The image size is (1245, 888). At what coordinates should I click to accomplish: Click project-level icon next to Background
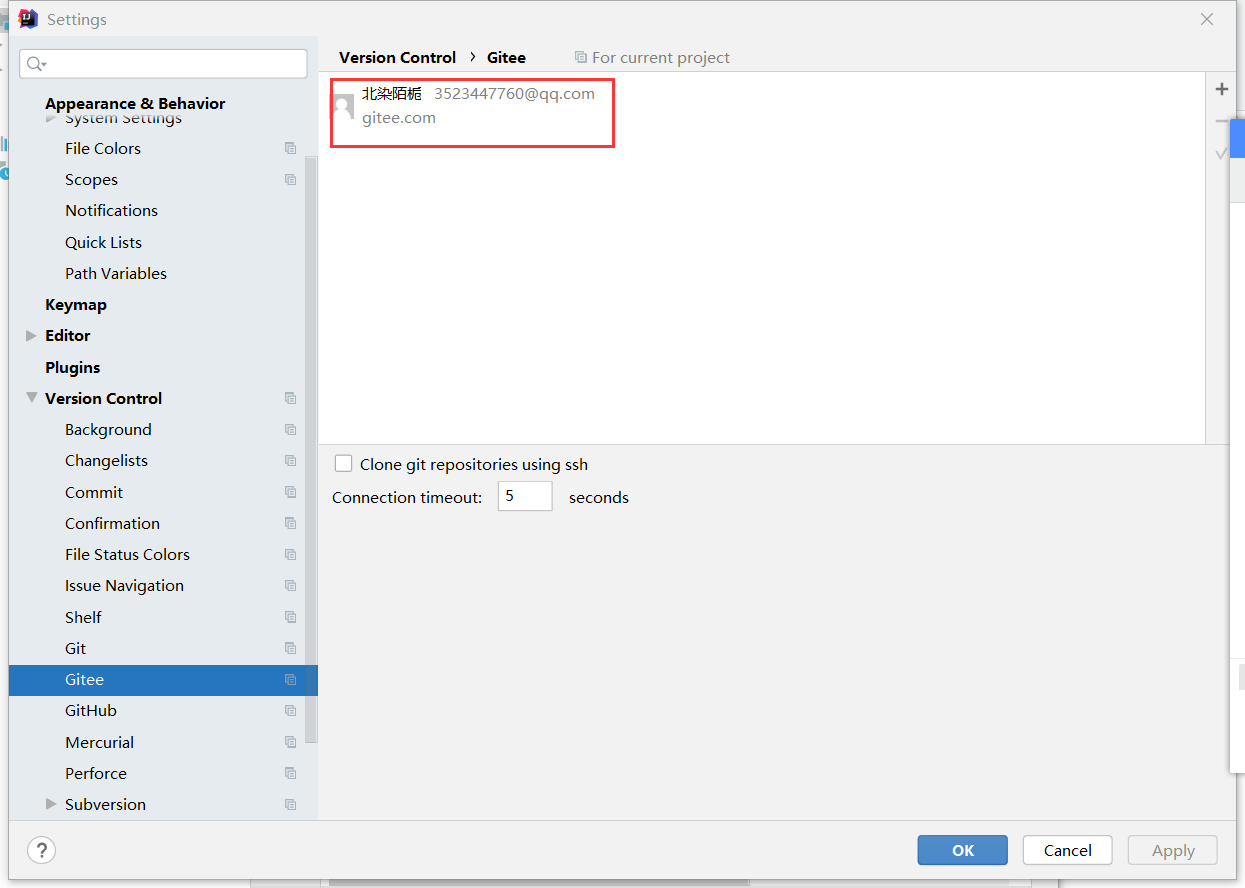click(x=290, y=430)
